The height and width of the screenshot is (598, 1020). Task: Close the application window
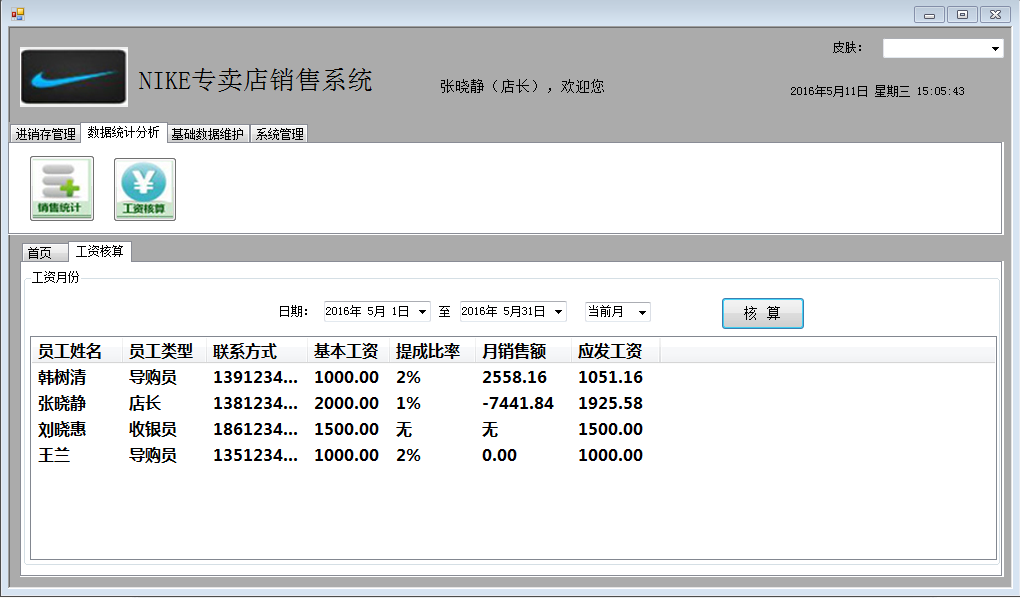pos(995,14)
